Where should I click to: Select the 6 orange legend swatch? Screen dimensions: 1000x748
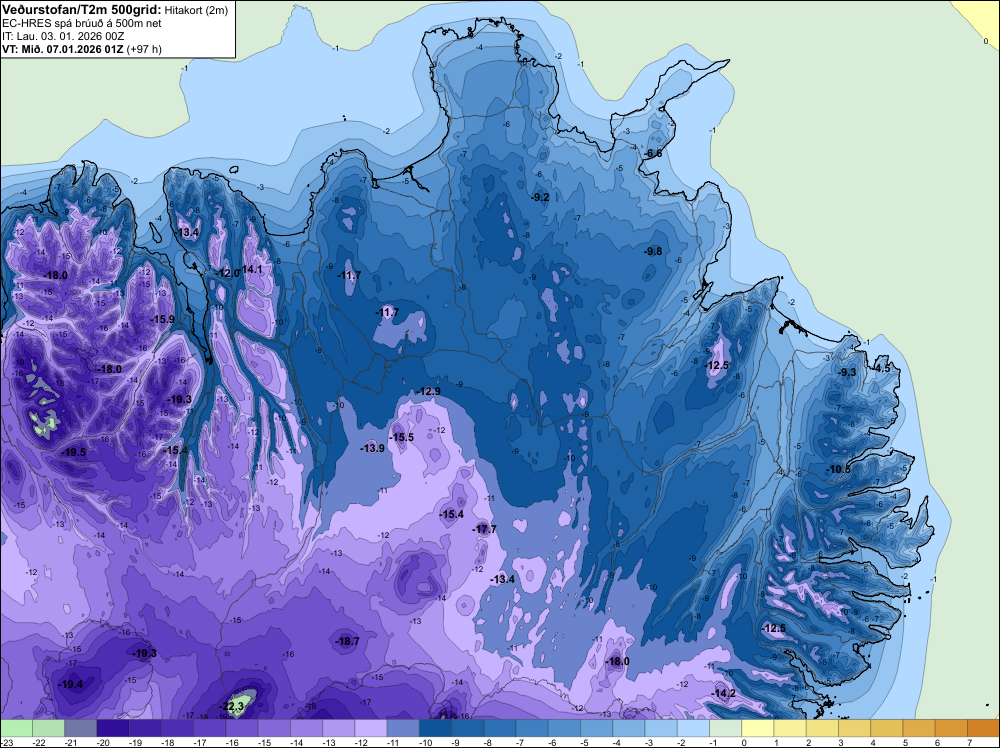(951, 728)
